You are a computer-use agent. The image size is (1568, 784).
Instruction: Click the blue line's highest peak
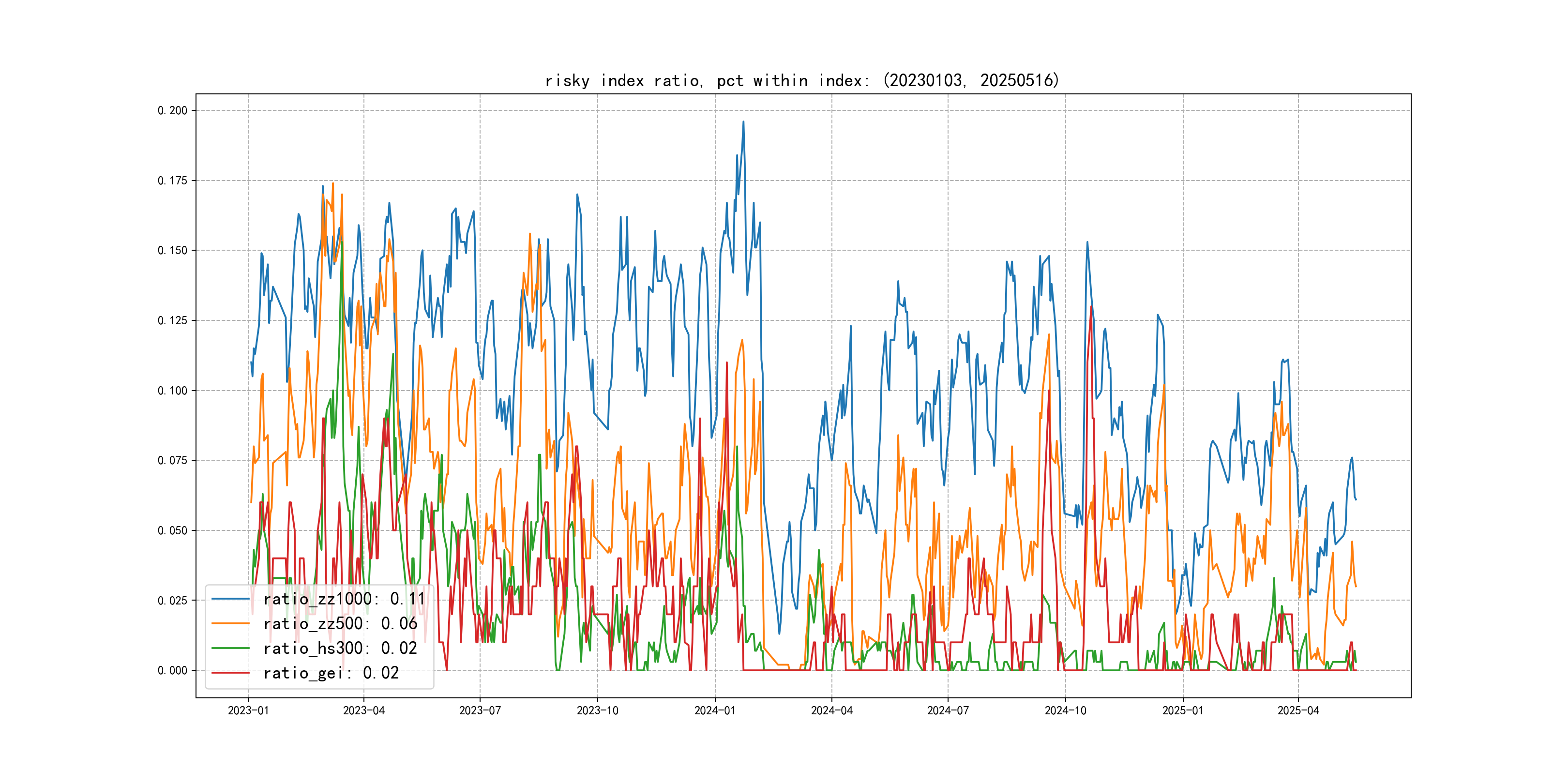point(743,122)
